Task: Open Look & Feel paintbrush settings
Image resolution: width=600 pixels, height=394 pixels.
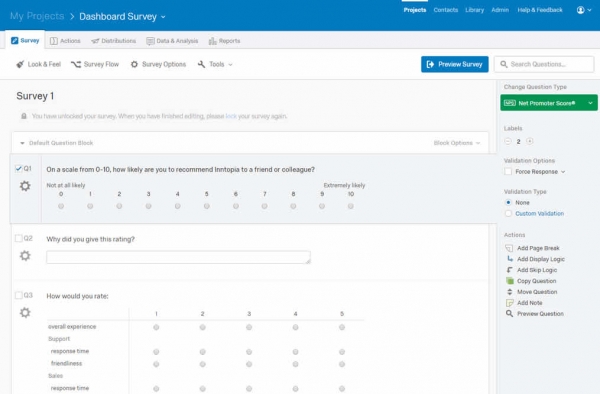Action: tap(38, 64)
